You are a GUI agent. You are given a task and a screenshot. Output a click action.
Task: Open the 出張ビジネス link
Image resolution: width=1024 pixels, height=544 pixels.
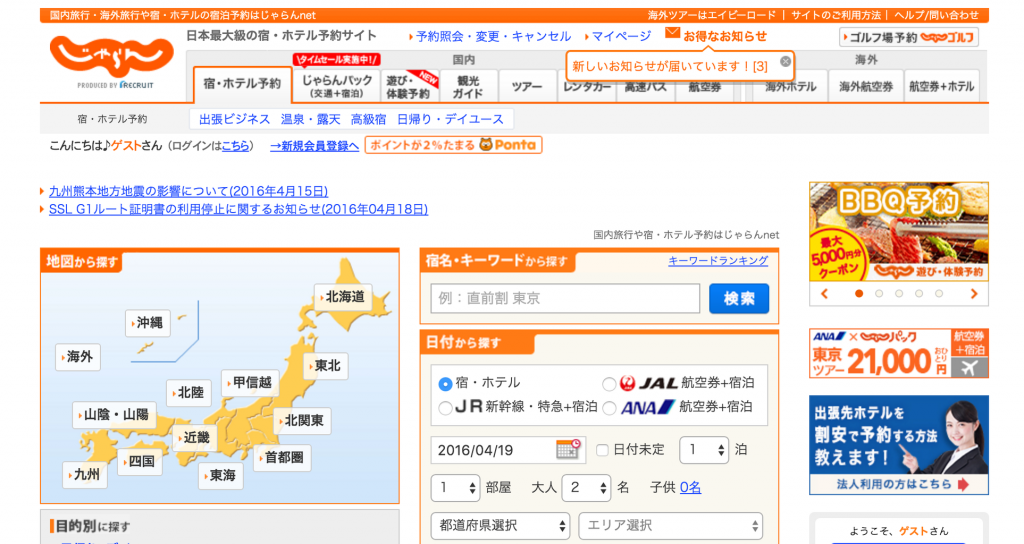click(x=234, y=119)
